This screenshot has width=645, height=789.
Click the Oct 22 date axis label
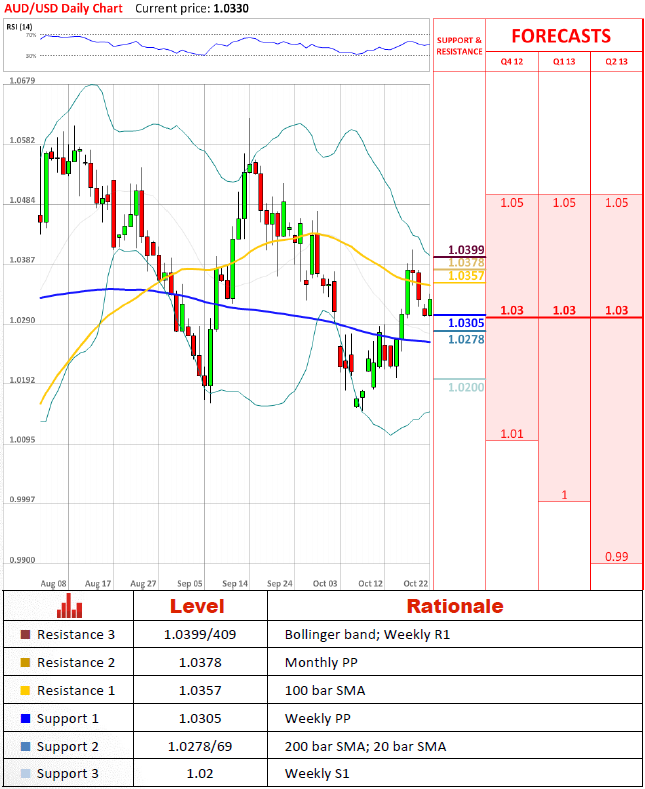tap(416, 584)
